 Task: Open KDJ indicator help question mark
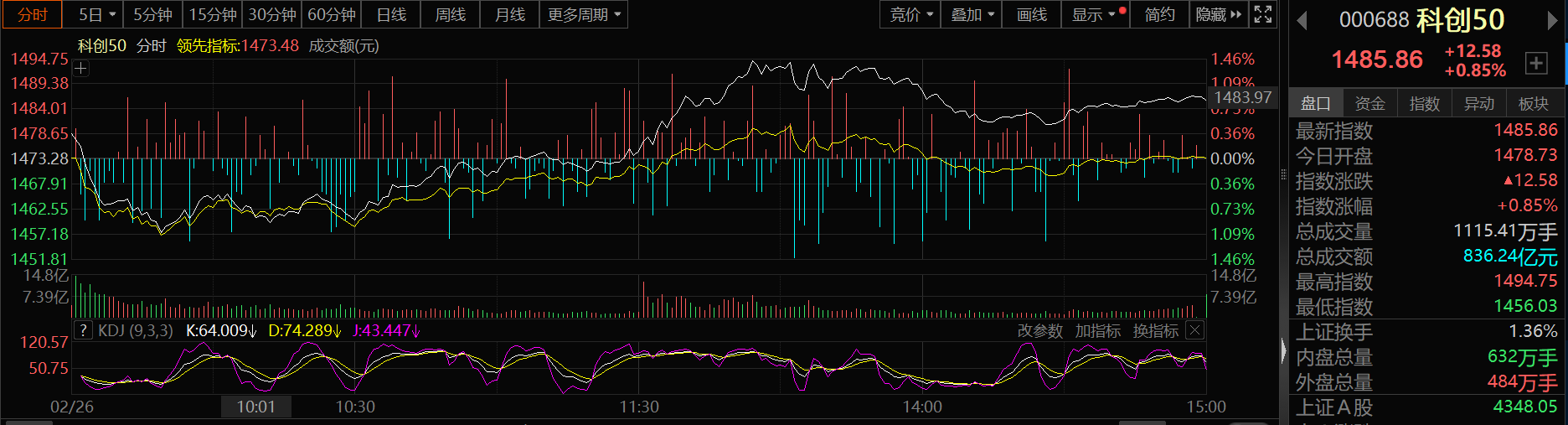coord(83,330)
